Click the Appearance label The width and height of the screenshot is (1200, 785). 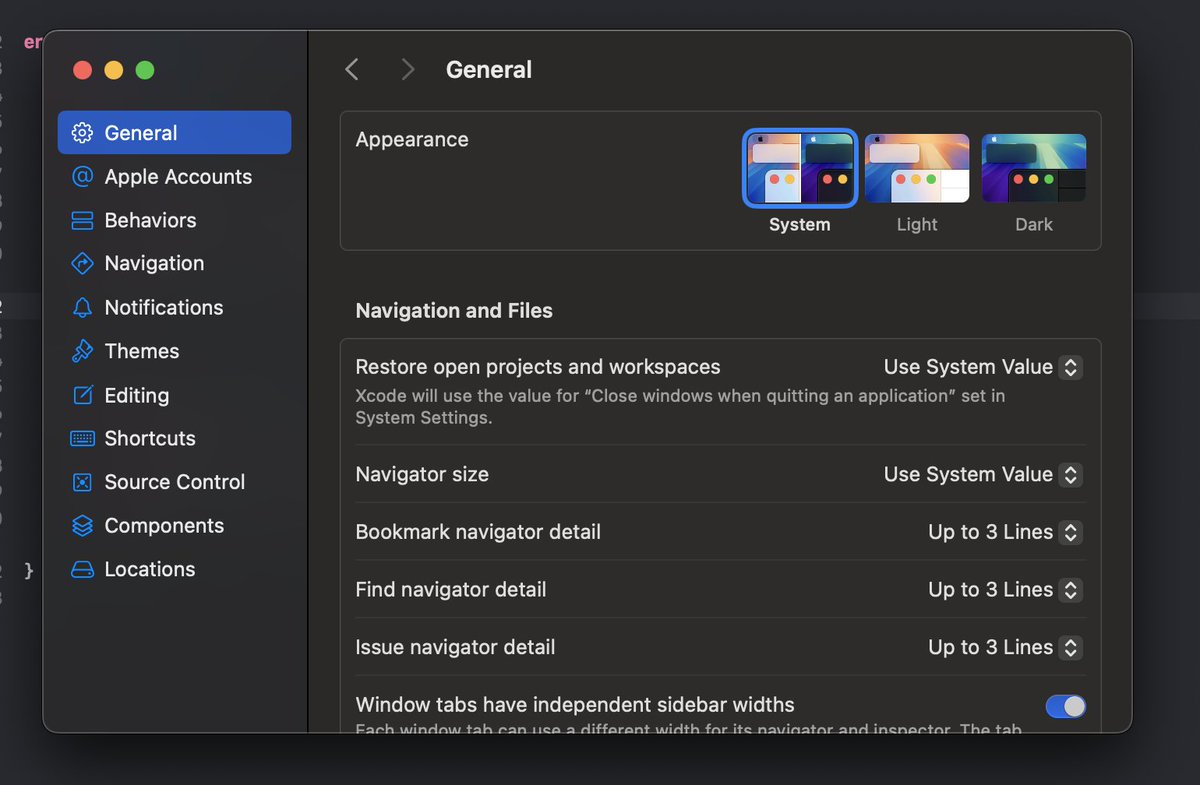tap(412, 139)
